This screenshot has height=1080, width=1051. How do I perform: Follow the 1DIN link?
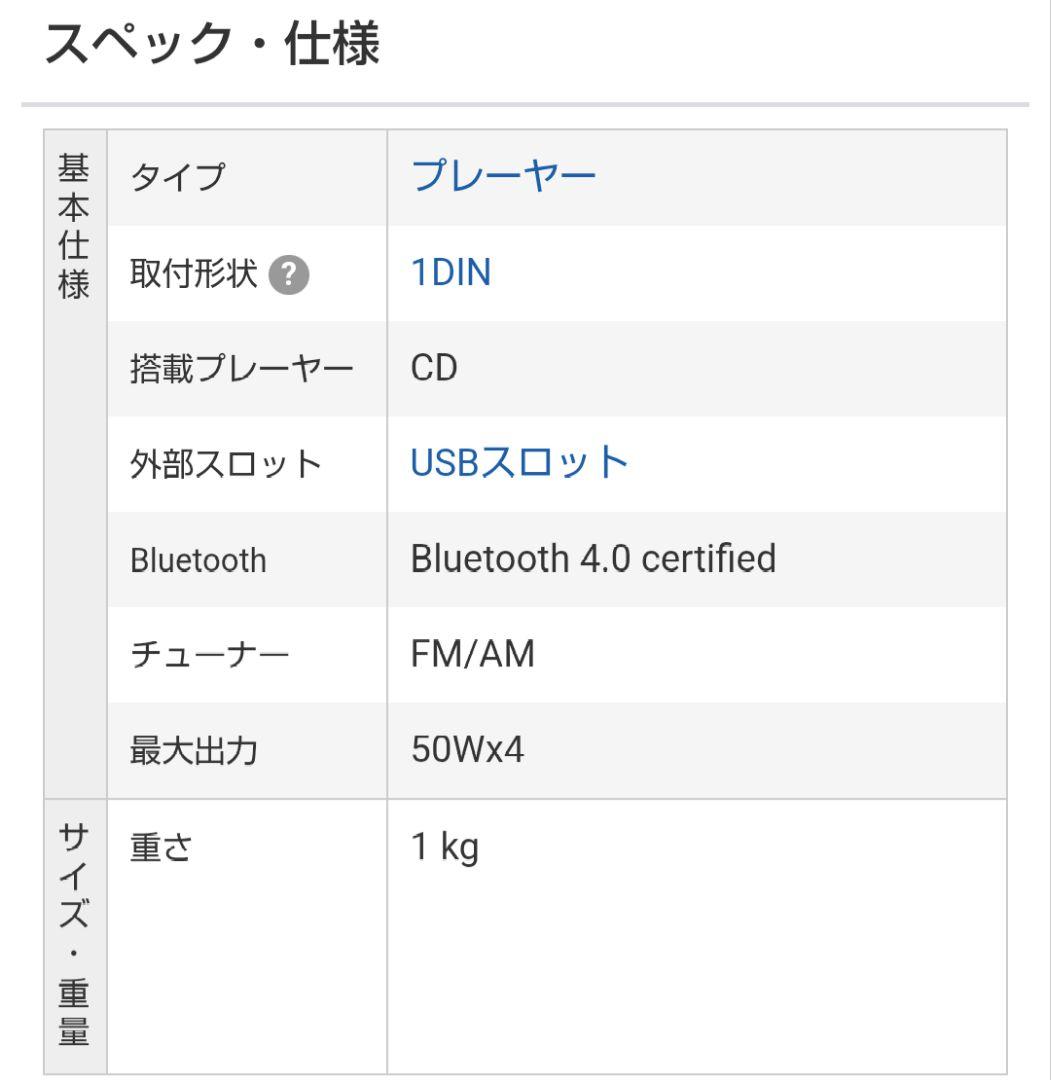pos(451,273)
